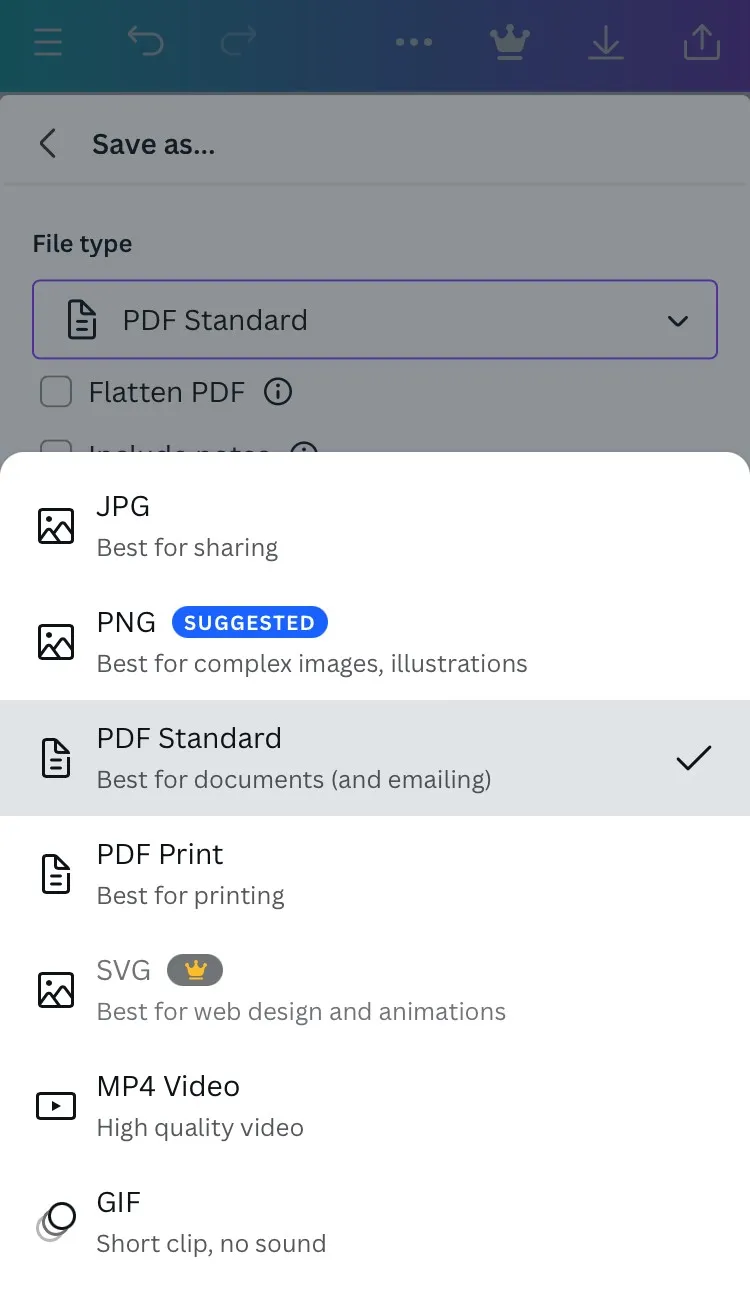
Task: Undo the last action
Action: coord(146,42)
